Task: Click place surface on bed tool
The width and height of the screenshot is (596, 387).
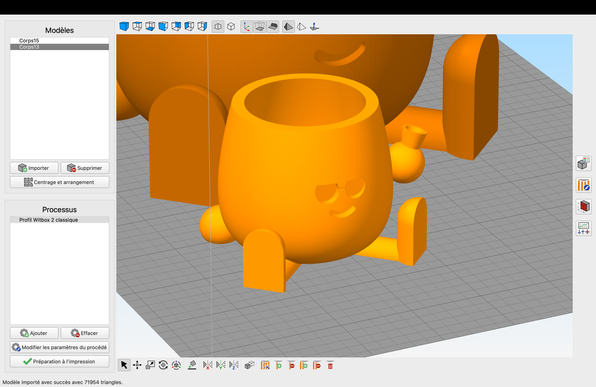Action: click(192, 365)
